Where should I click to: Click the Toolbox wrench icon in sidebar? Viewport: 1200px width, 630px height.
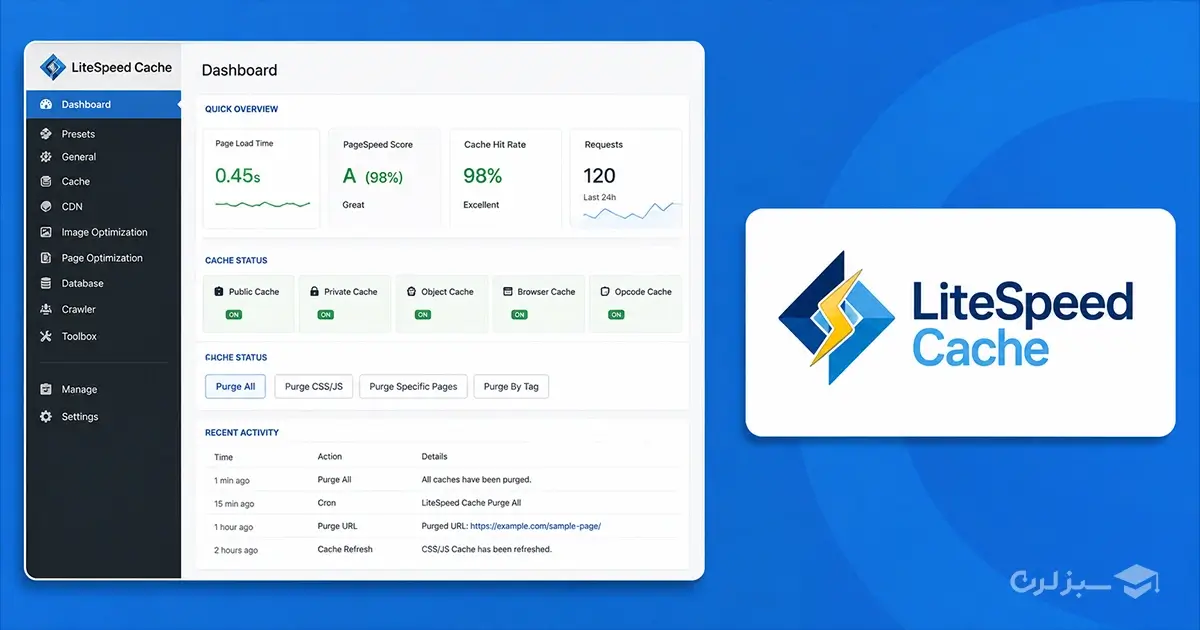[45, 337]
